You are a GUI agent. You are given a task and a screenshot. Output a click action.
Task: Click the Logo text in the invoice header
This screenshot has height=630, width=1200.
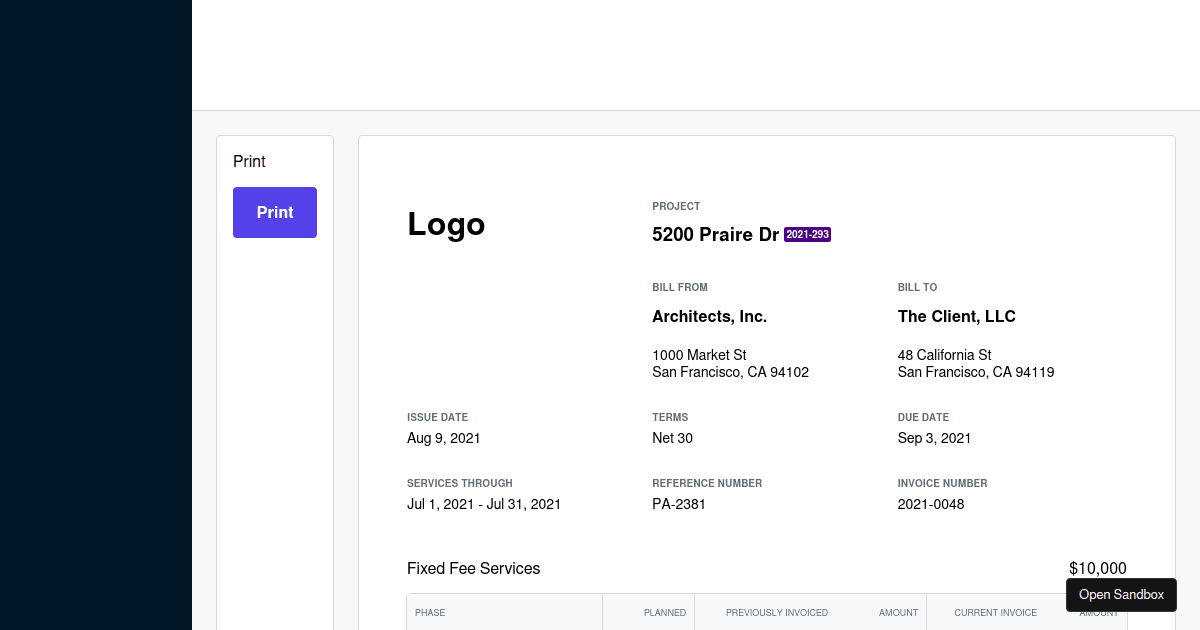click(446, 224)
